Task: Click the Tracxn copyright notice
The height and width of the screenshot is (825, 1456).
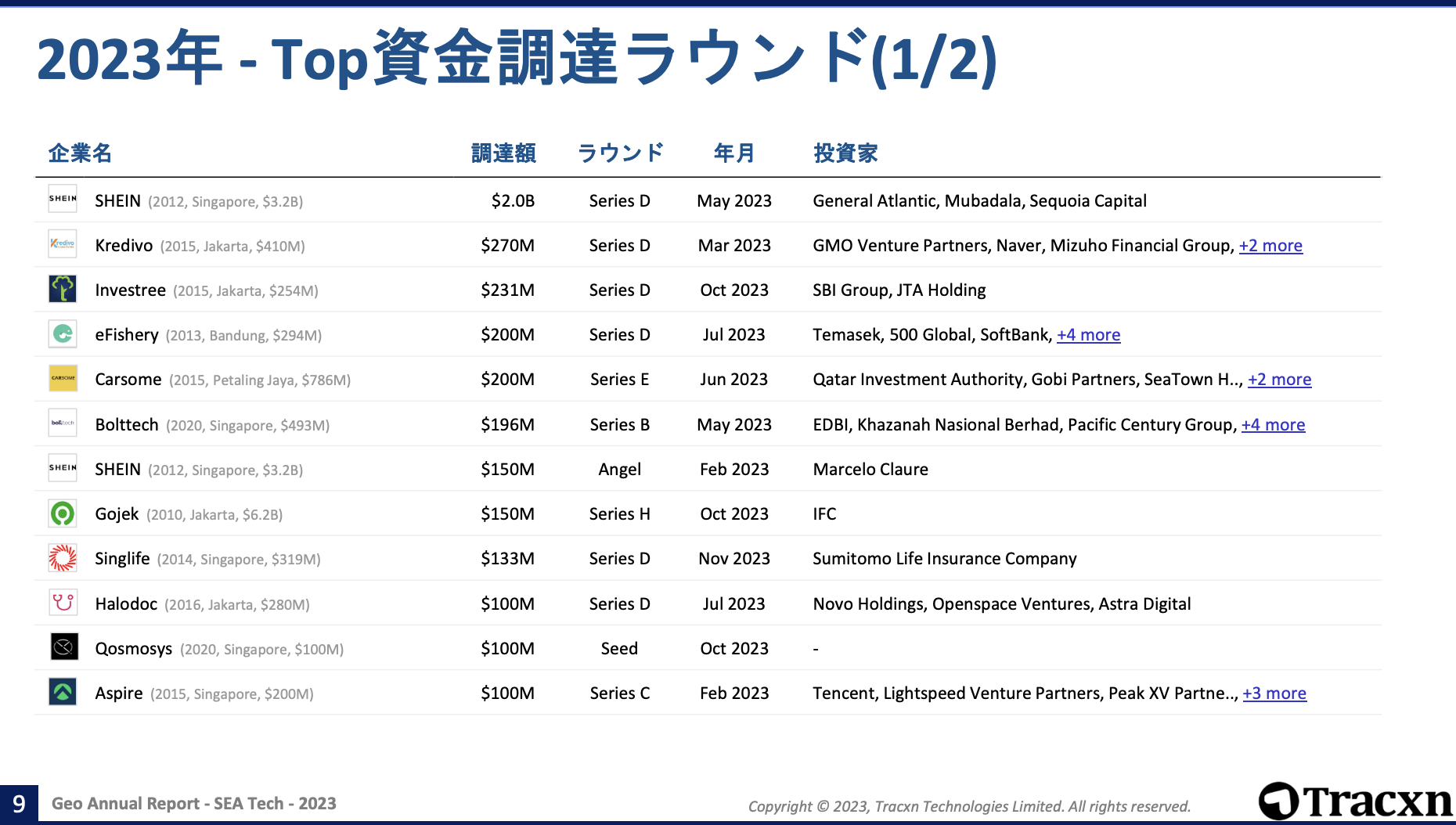Action: 969,806
